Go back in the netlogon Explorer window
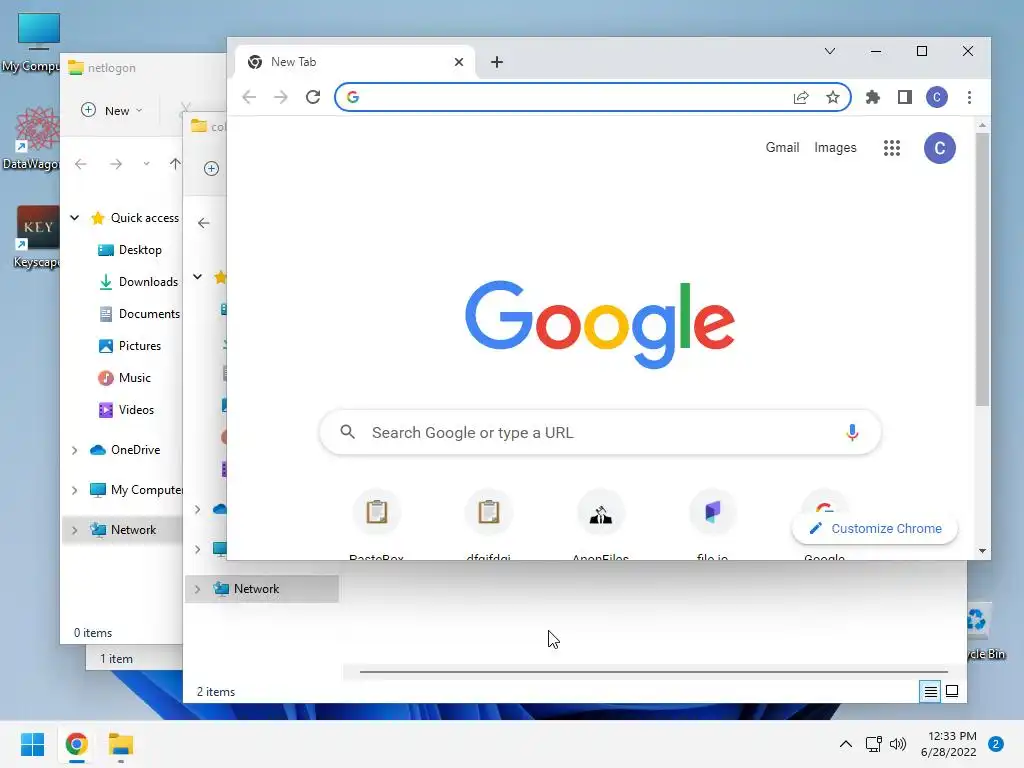Screen dimensions: 1024x768 [x=81, y=164]
